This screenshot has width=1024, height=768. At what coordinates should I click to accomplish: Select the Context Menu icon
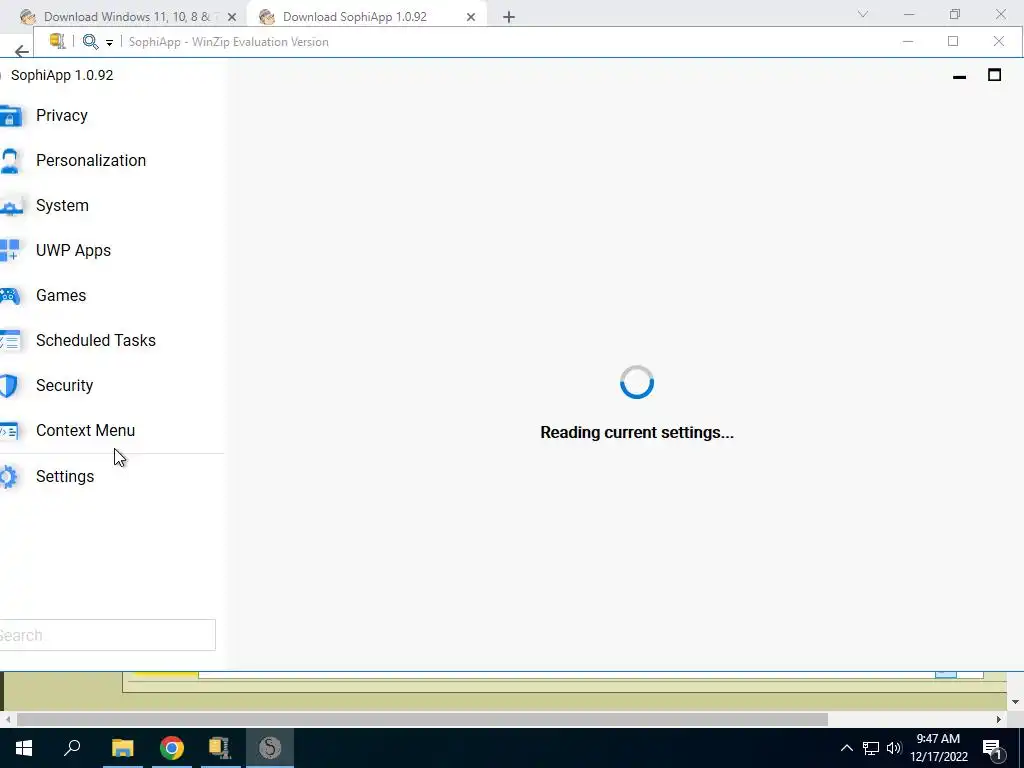pyautogui.click(x=9, y=431)
